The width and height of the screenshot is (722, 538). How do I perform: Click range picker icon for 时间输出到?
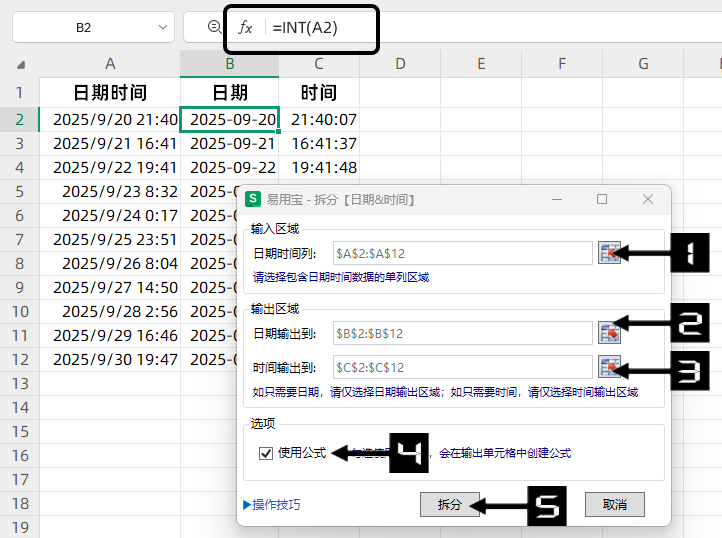[x=609, y=367]
